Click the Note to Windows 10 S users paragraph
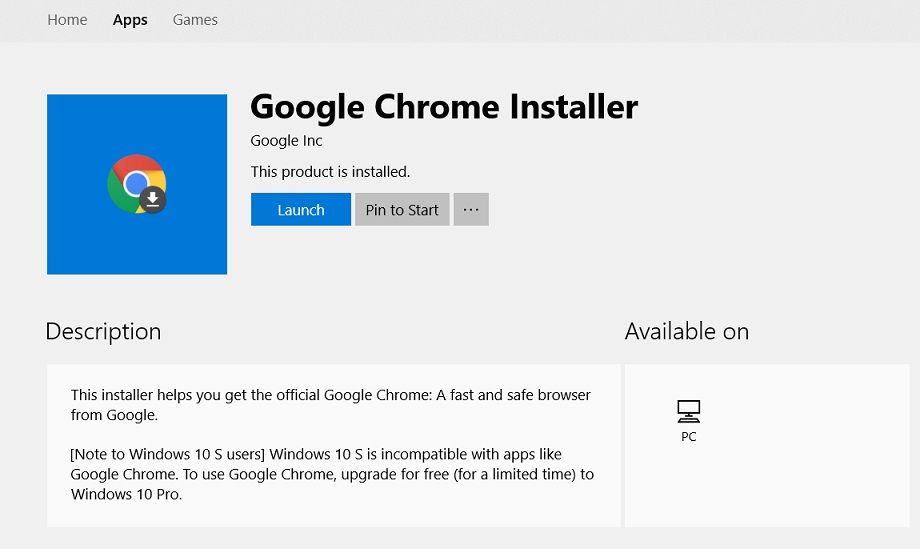 click(332, 474)
